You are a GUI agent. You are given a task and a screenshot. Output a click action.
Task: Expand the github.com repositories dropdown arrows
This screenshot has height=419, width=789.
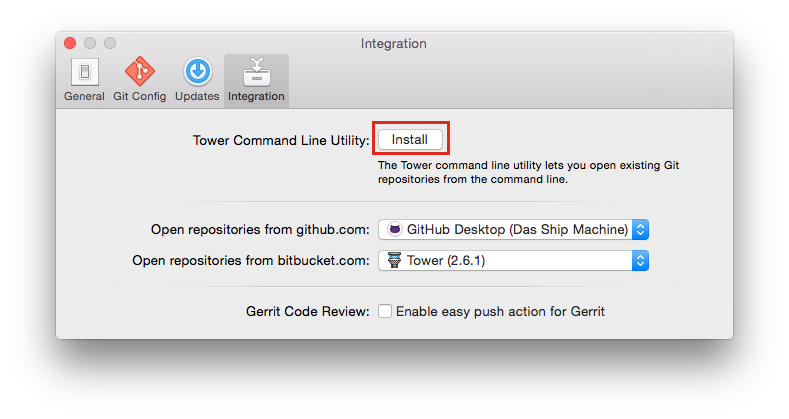(641, 229)
